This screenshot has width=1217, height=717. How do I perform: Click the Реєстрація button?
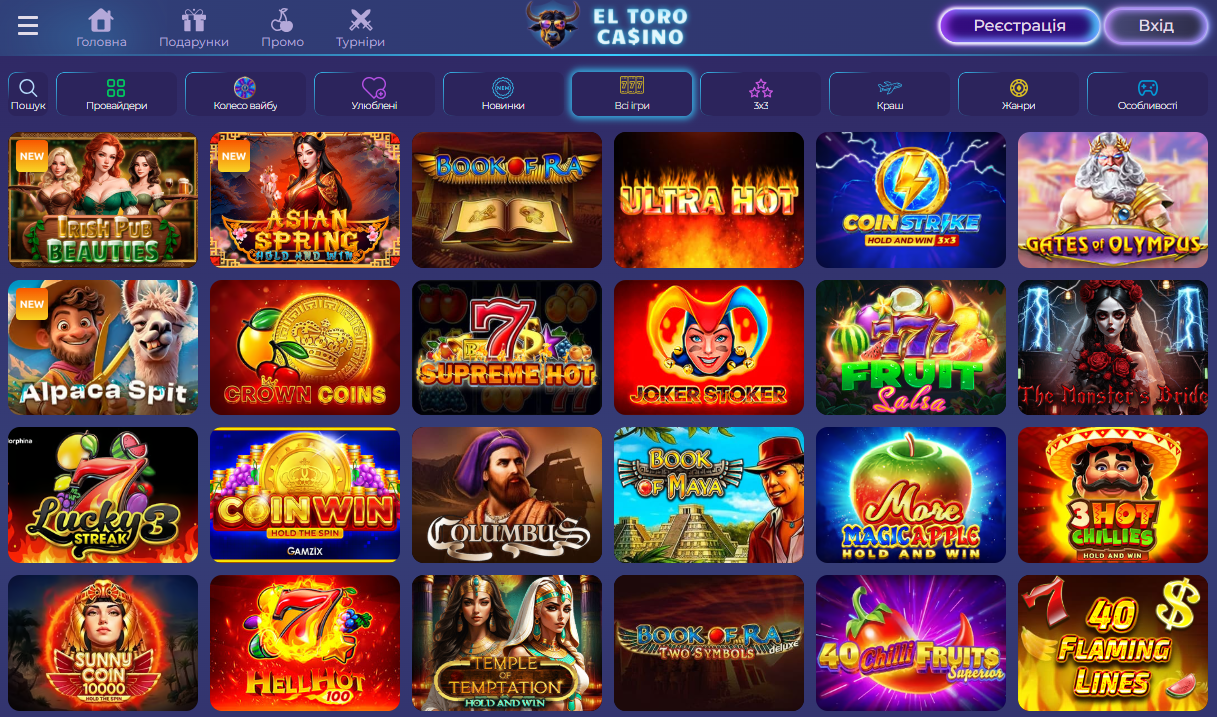(1019, 26)
